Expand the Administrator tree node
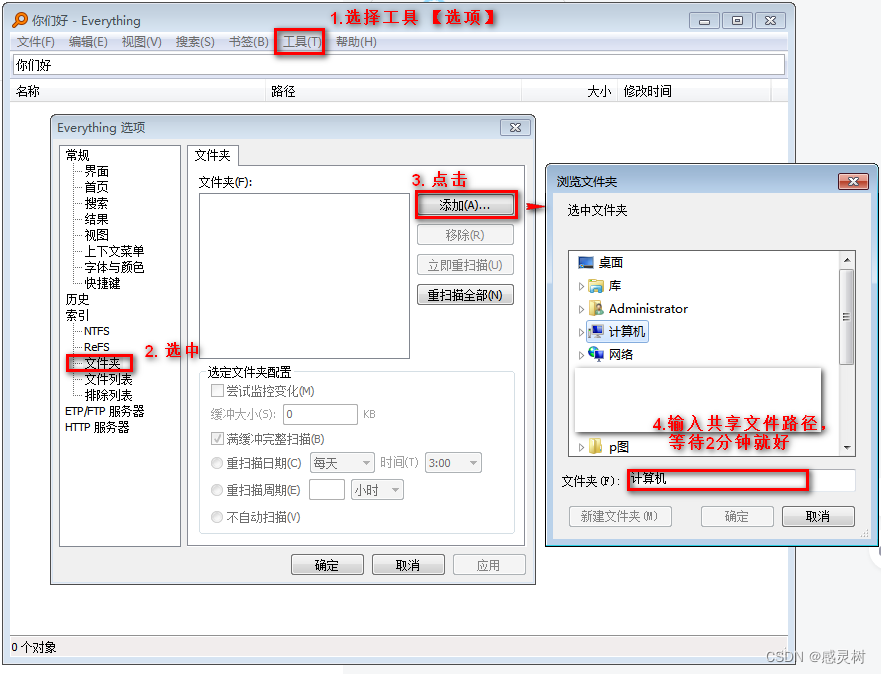881x674 pixels. (x=582, y=309)
